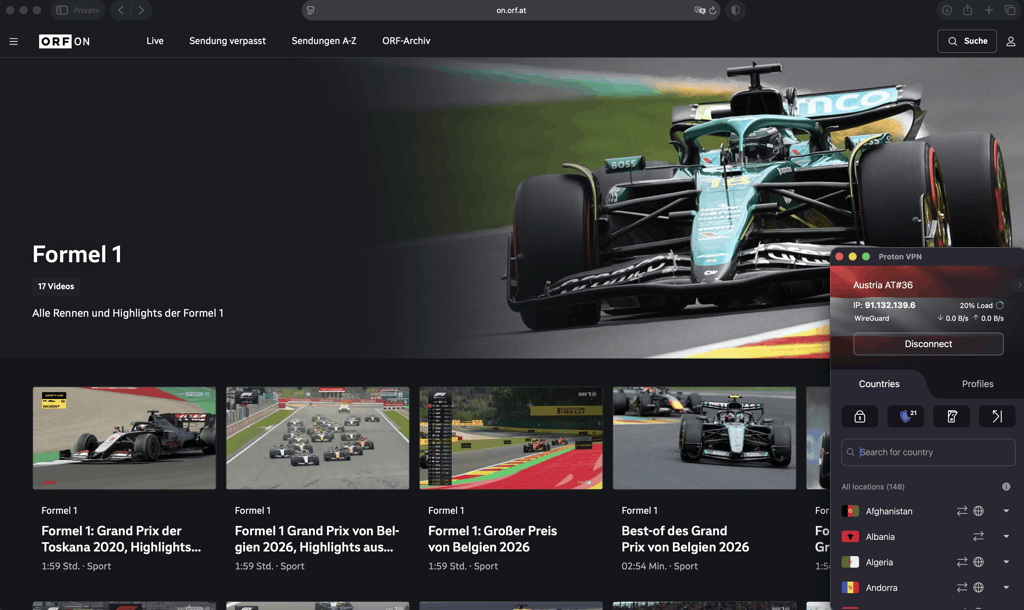
Task: Show Safari tab overview
Action: 1010,10
